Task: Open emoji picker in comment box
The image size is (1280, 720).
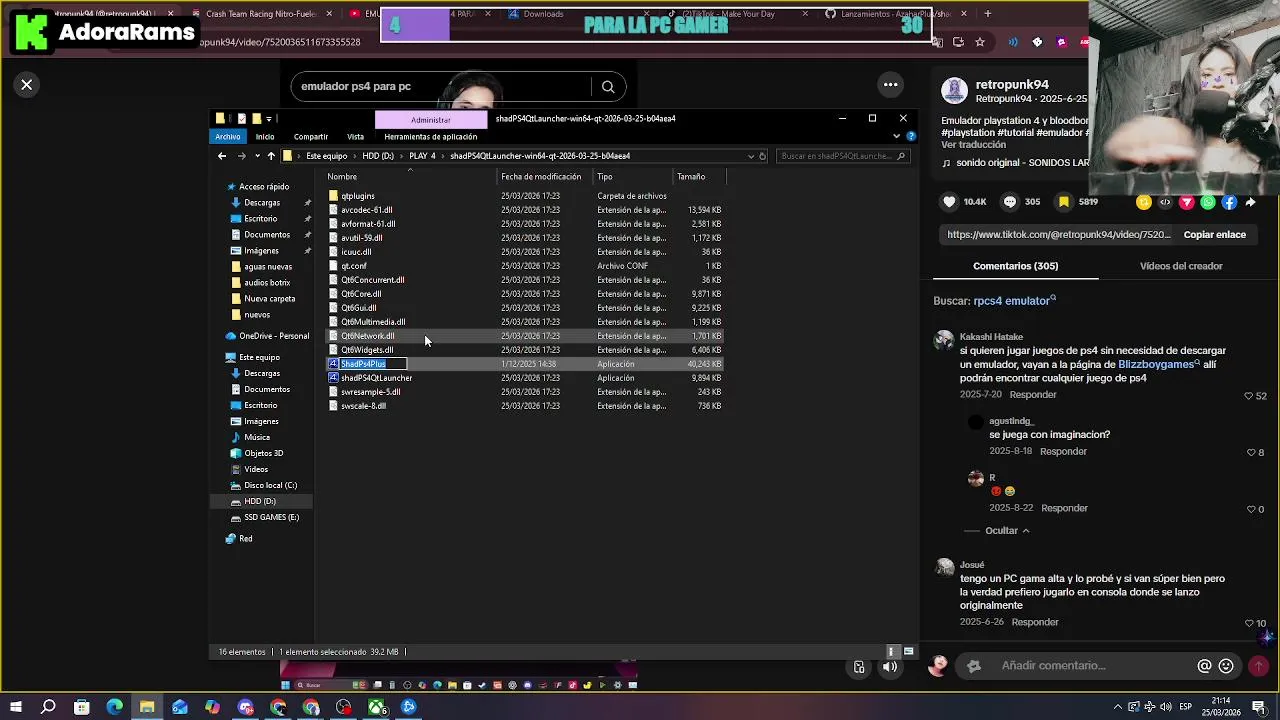Action: coord(1226,666)
